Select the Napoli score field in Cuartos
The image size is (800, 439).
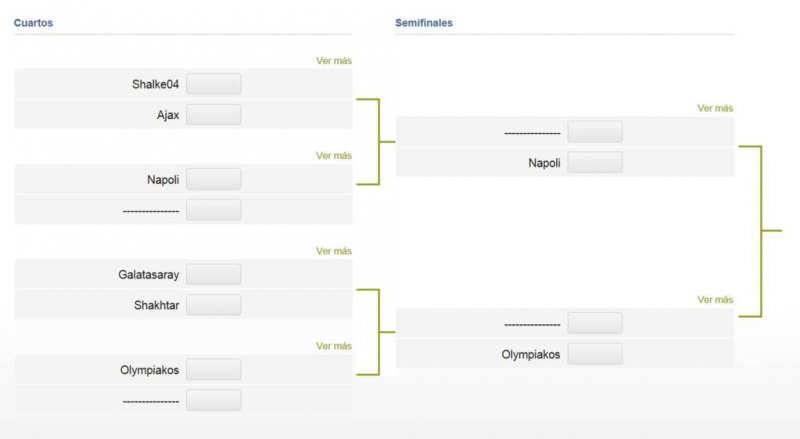pos(214,179)
